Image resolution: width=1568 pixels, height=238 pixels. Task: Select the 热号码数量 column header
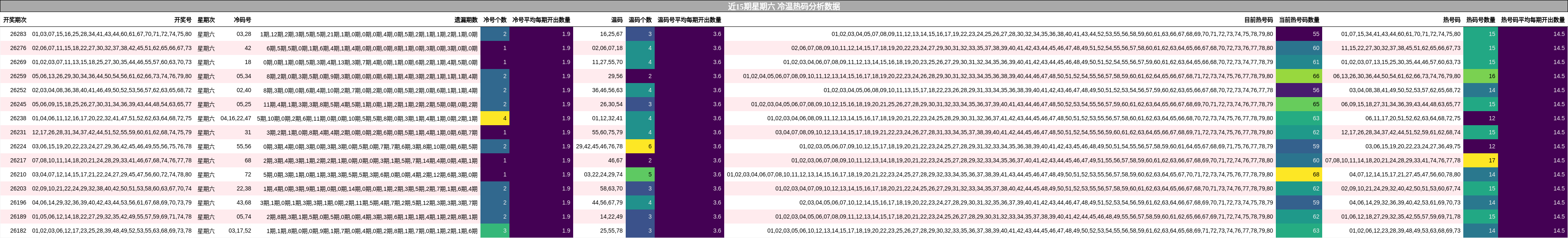point(1481,20)
